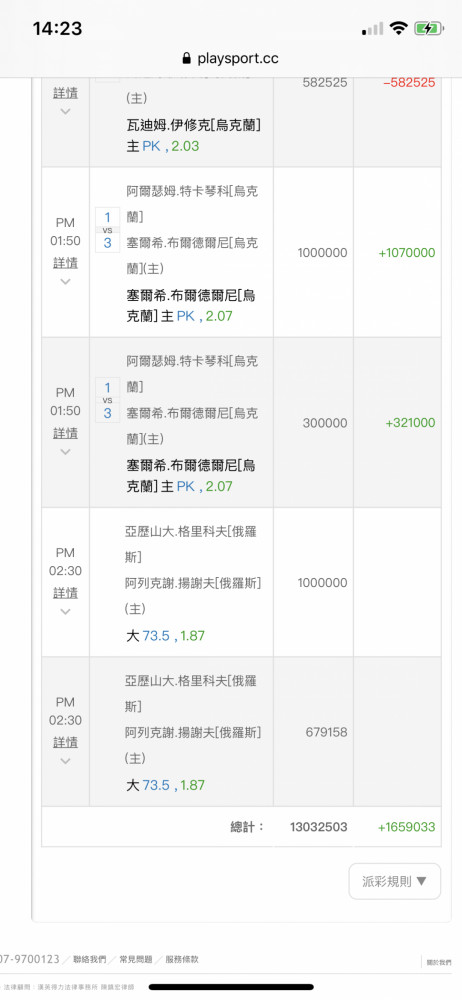The height and width of the screenshot is (1000, 462).
Task: Tap the Wi-Fi status icon
Action: coord(399,28)
